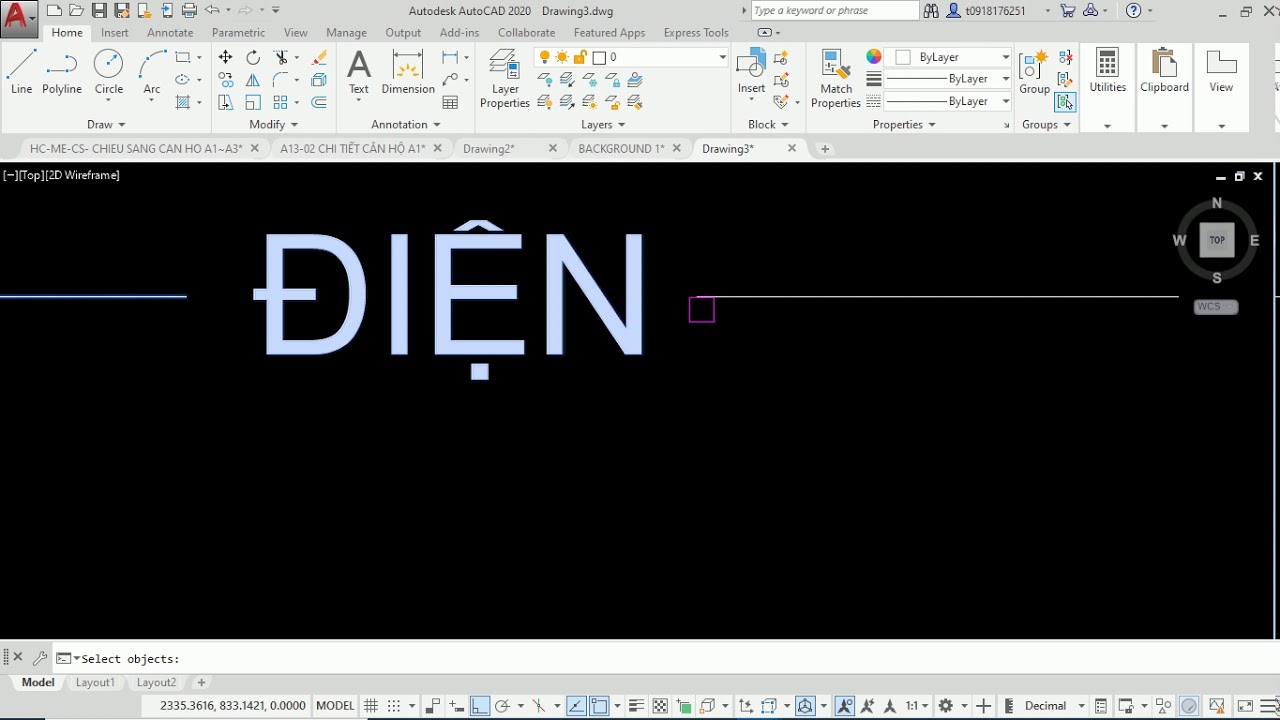Image resolution: width=1280 pixels, height=720 pixels.
Task: Click the Hatch tool icon
Action: [x=183, y=102]
